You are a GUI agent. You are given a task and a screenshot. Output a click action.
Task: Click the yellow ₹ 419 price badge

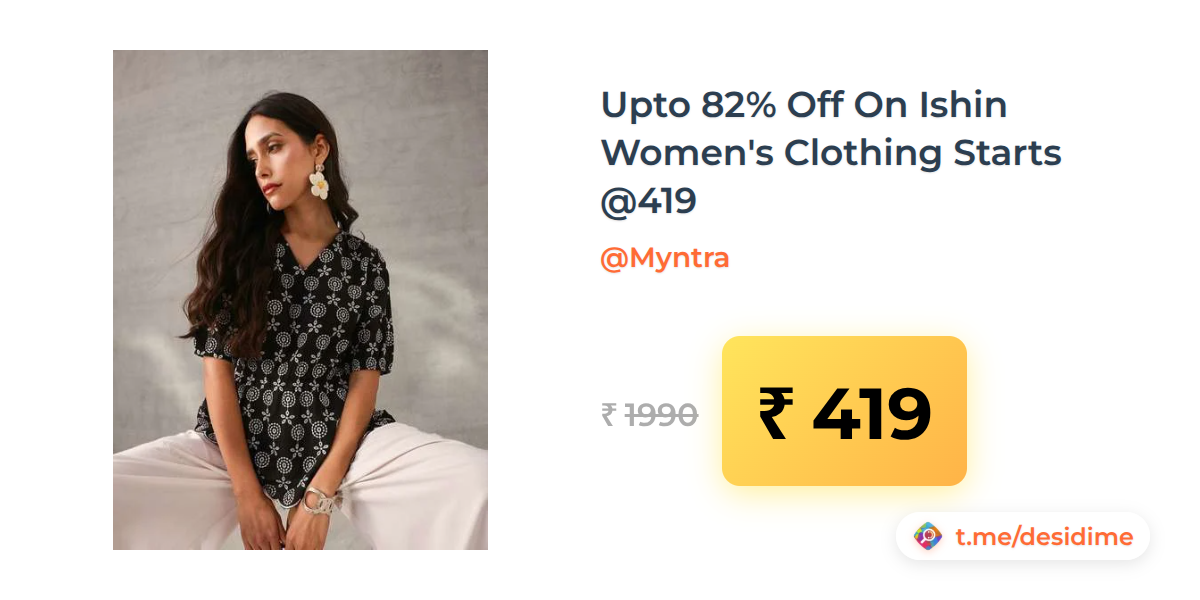click(844, 411)
